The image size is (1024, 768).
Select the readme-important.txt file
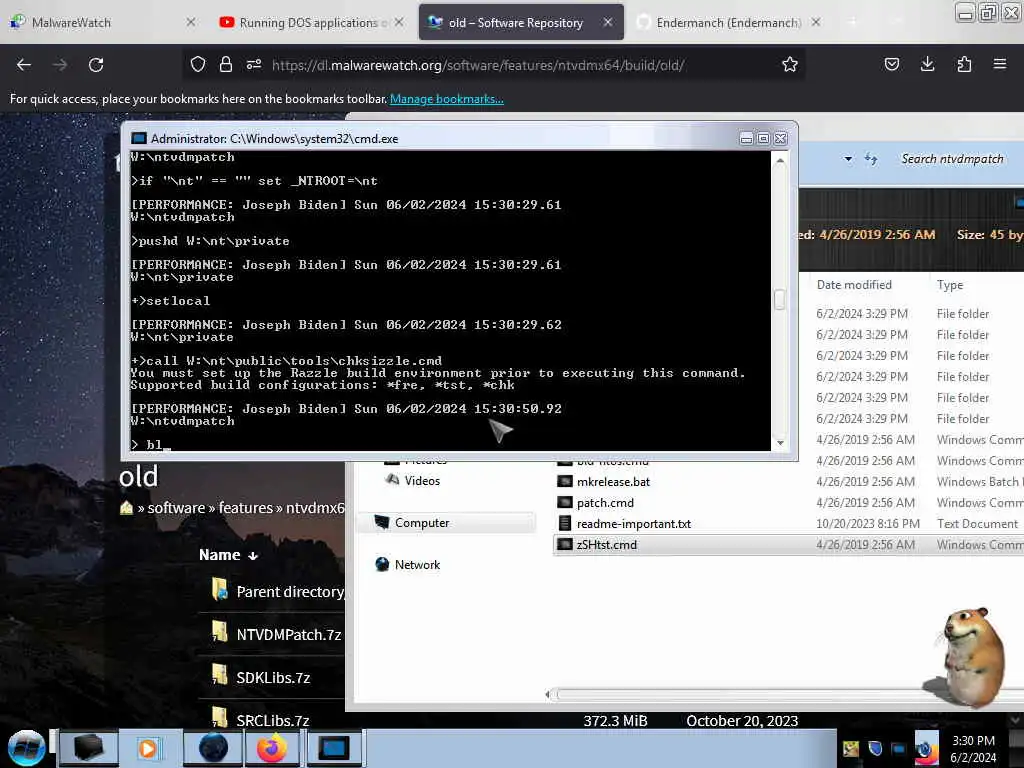click(x=633, y=524)
